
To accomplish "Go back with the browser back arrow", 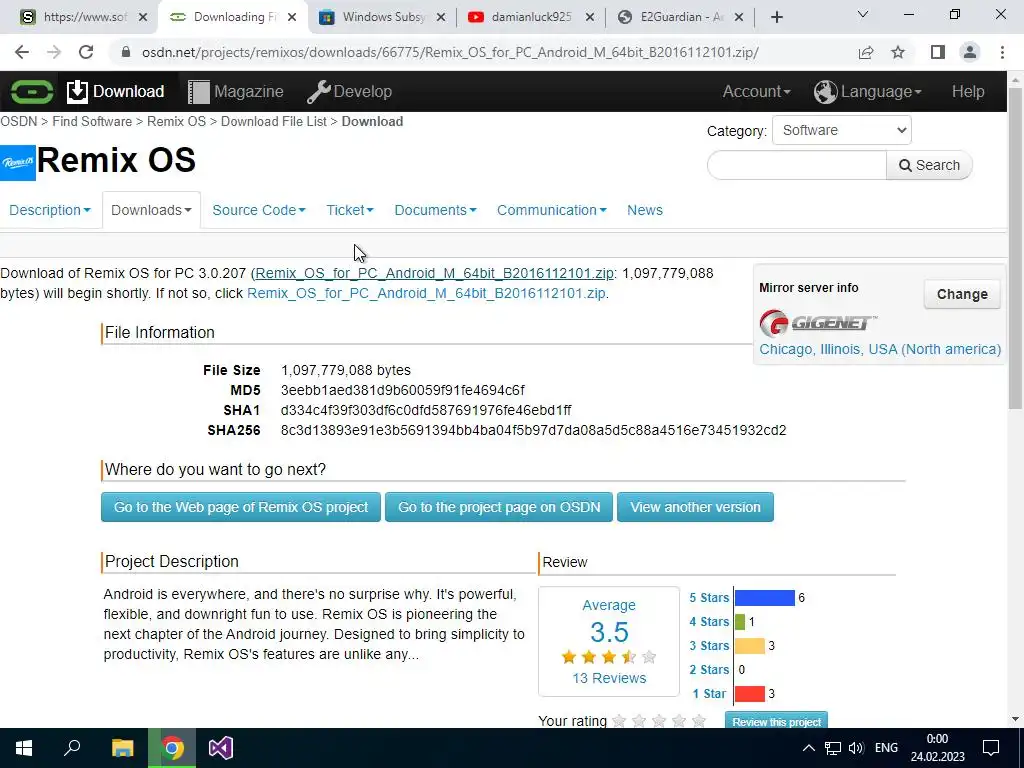I will (x=22, y=52).
